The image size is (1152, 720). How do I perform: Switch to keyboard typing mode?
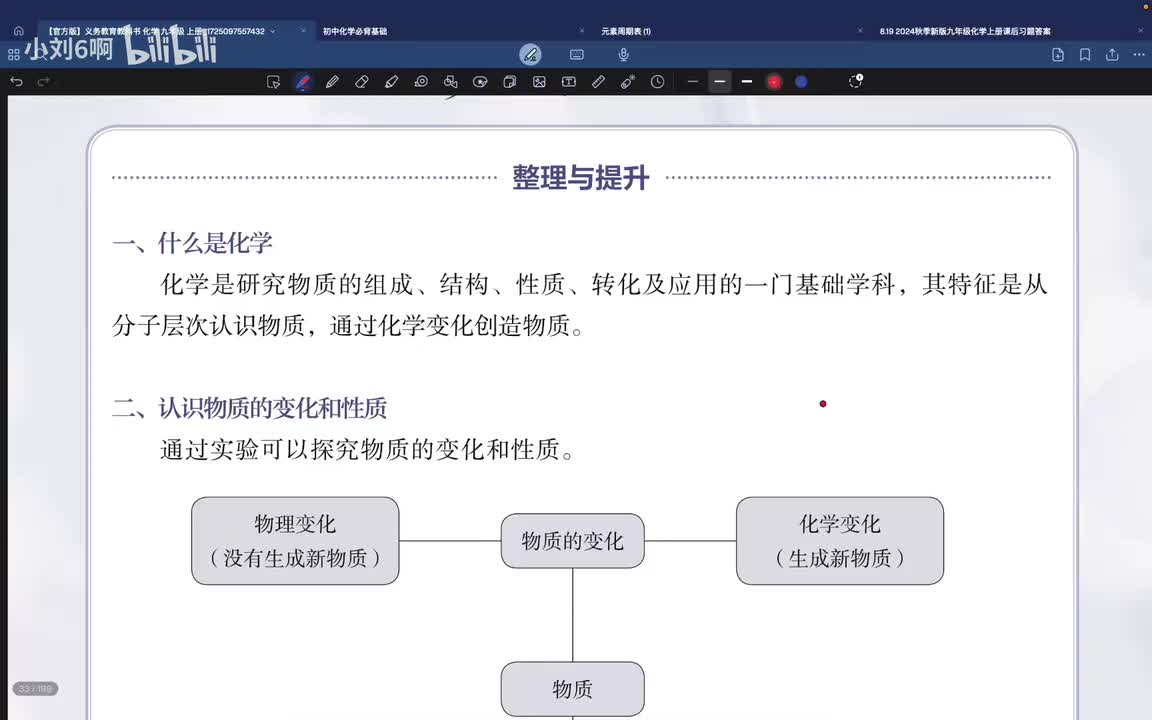(577, 54)
